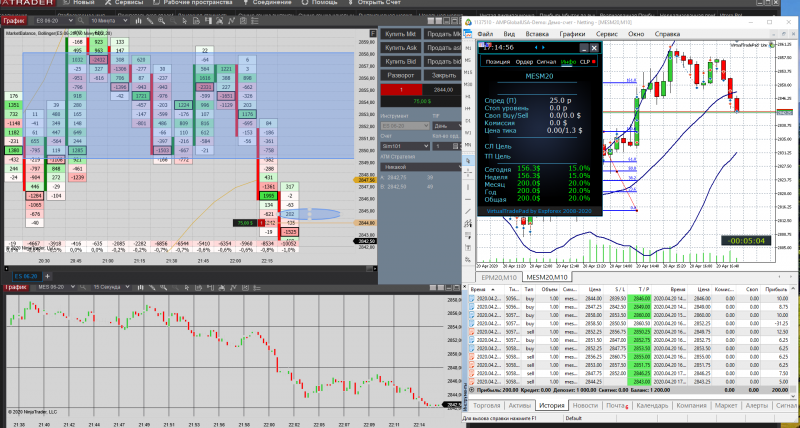Click Купить Bid button

coord(401,61)
